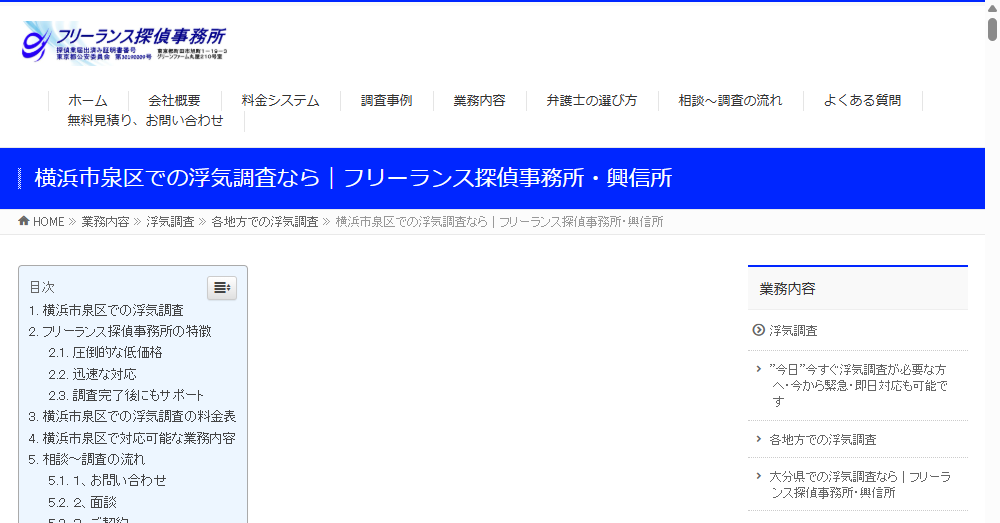
Task: Click the circle arrow icon beside 浮気調査
Action: (x=758, y=330)
